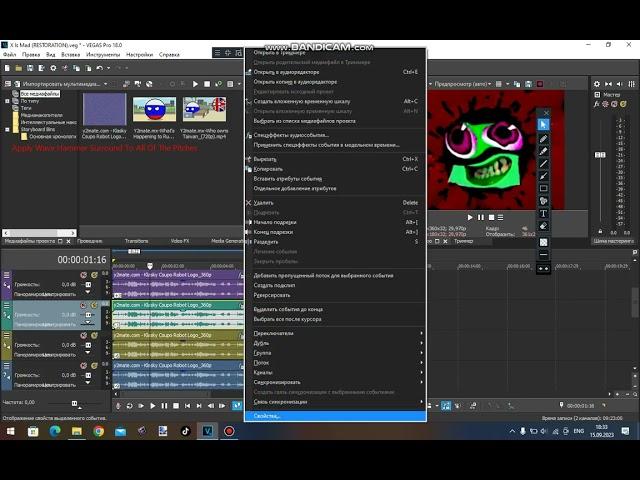Click the record microphone icon in transport
This screenshot has height=480, width=640.
118,406
